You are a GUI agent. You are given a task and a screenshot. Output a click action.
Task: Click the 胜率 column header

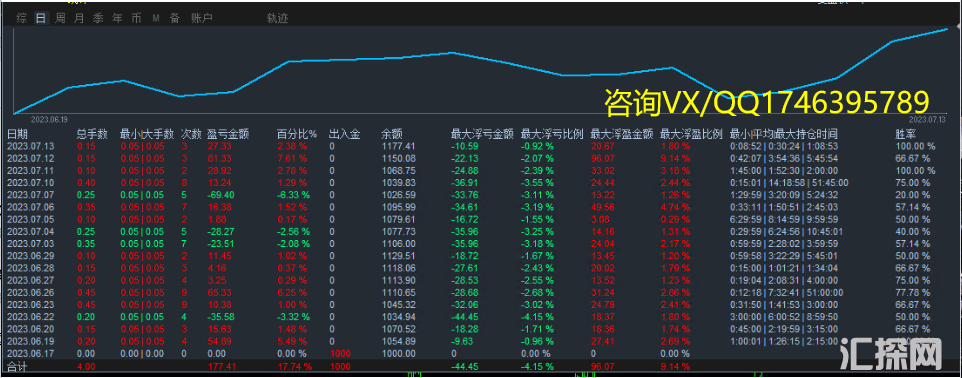[907, 134]
